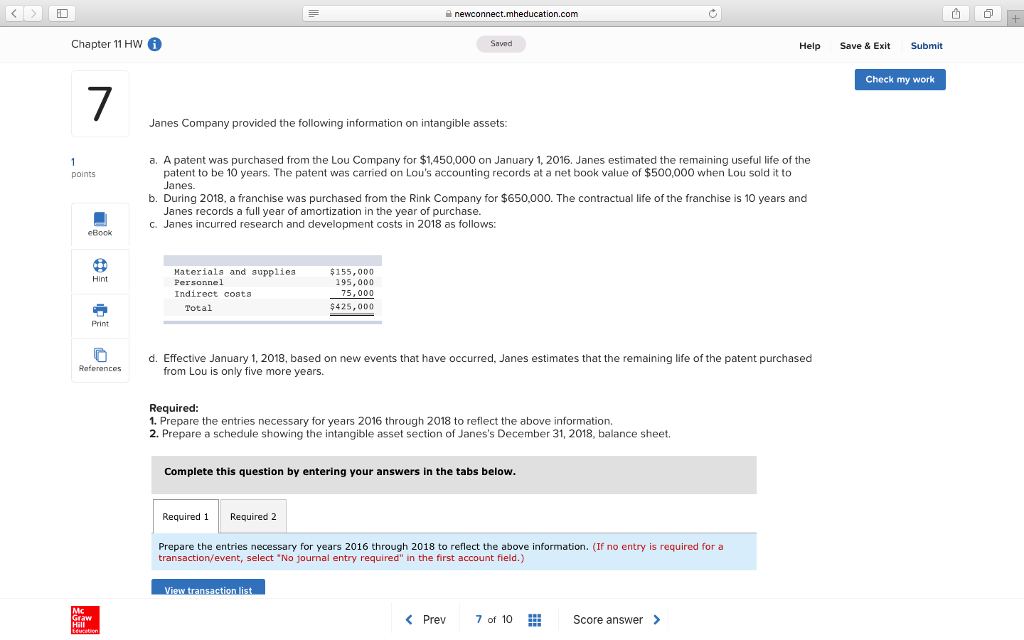The height and width of the screenshot is (640, 1024).
Task: Click the '7 of 10' question indicator
Action: tap(494, 620)
